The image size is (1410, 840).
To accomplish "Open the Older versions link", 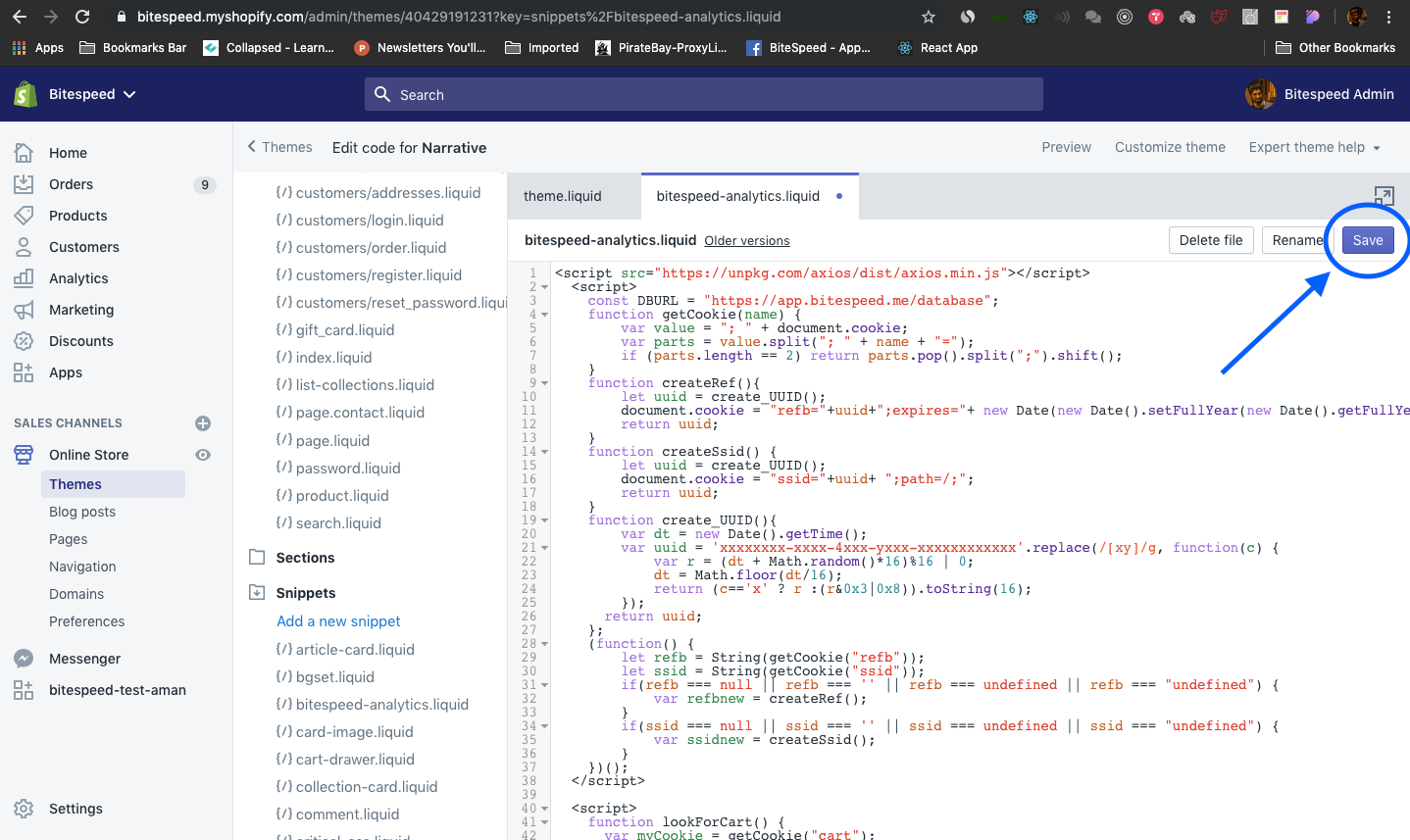I will coord(747,241).
